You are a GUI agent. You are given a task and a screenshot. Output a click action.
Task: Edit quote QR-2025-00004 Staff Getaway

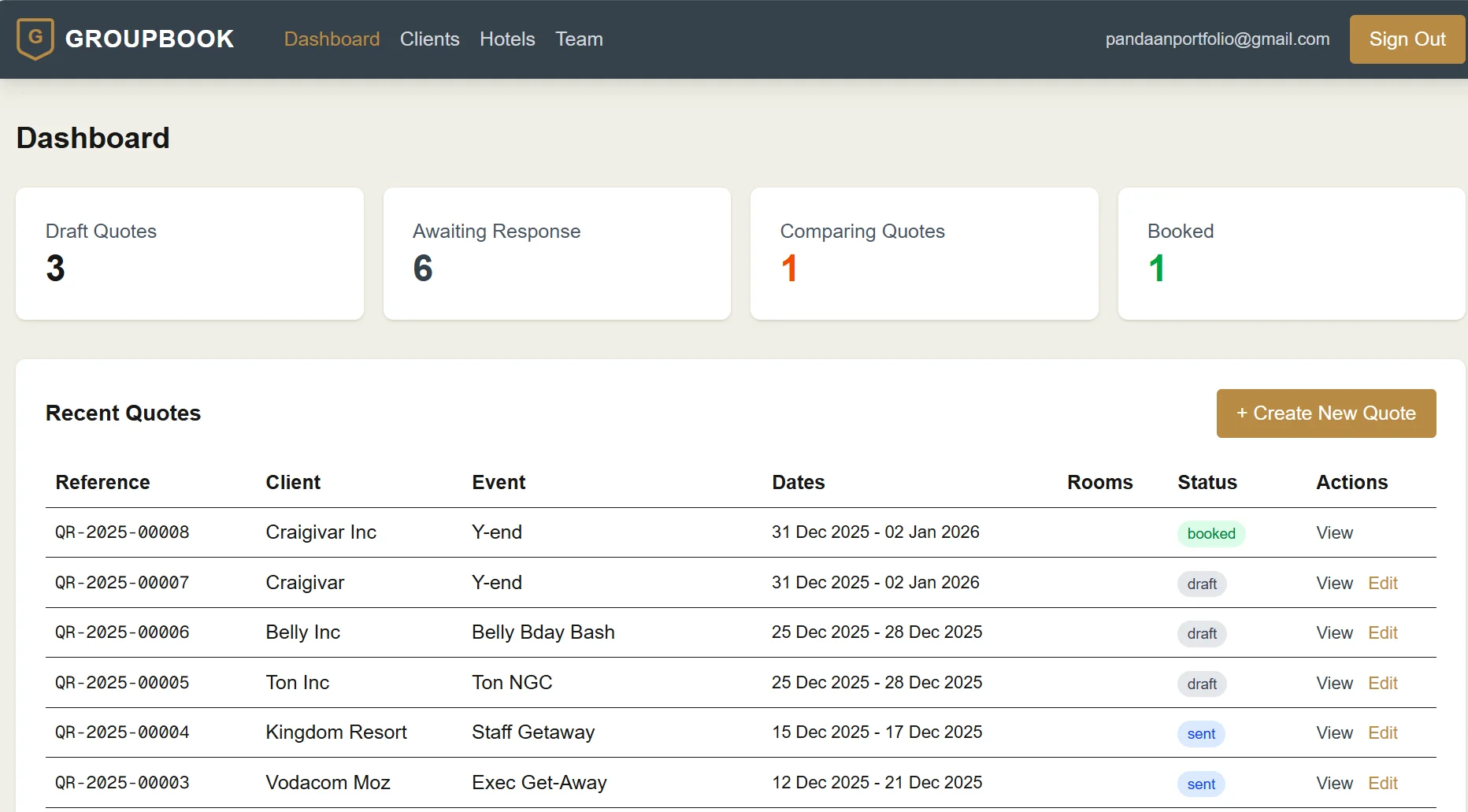[1382, 732]
